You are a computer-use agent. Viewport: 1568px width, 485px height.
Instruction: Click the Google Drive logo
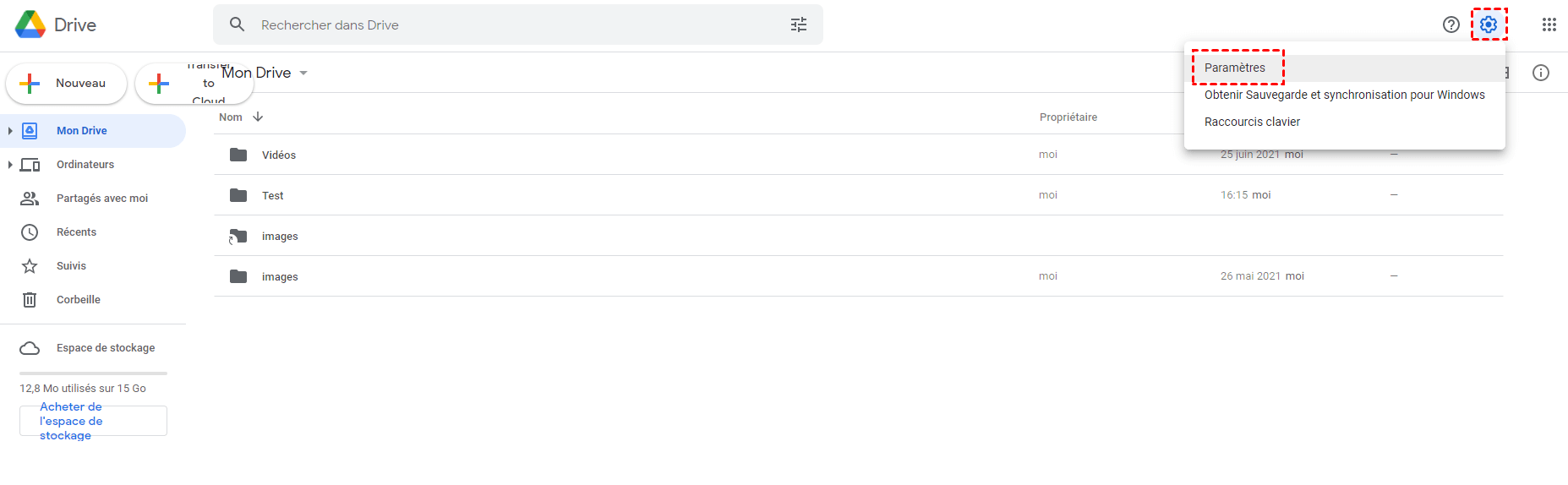[x=30, y=25]
